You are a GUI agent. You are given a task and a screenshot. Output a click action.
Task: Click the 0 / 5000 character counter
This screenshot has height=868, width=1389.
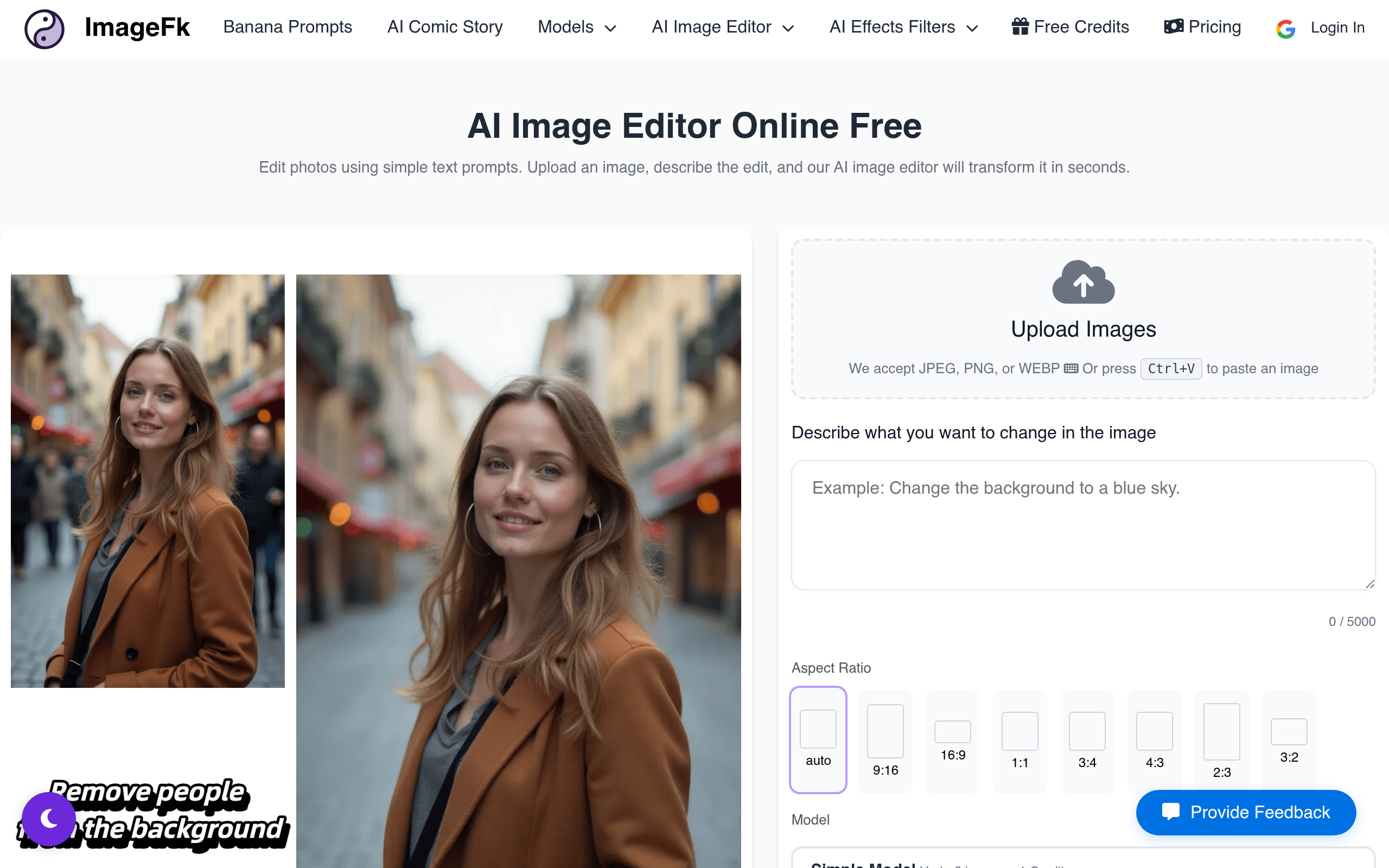(x=1352, y=621)
